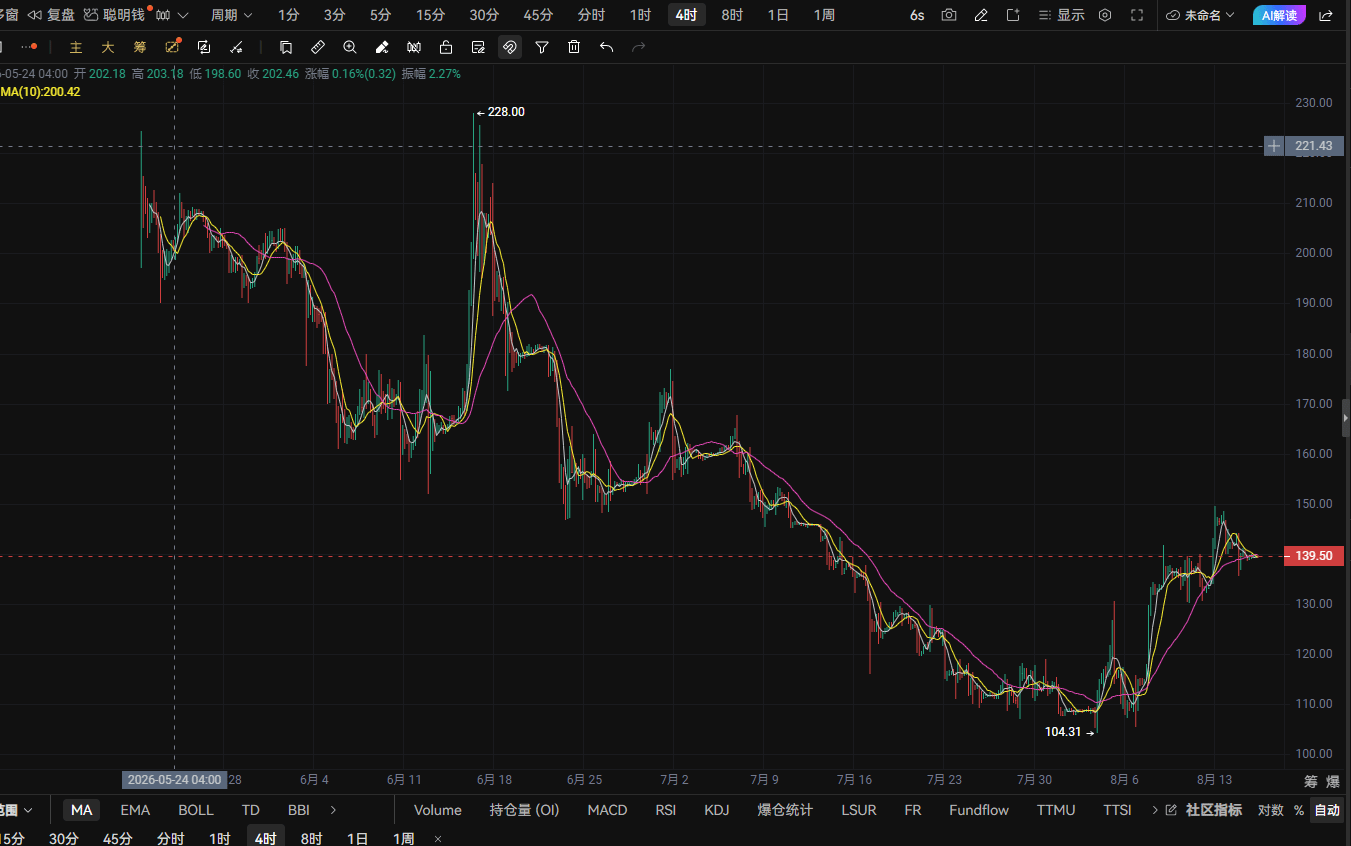Toggle 对数 logarithmic scale
The height and width of the screenshot is (846, 1351).
1270,810
